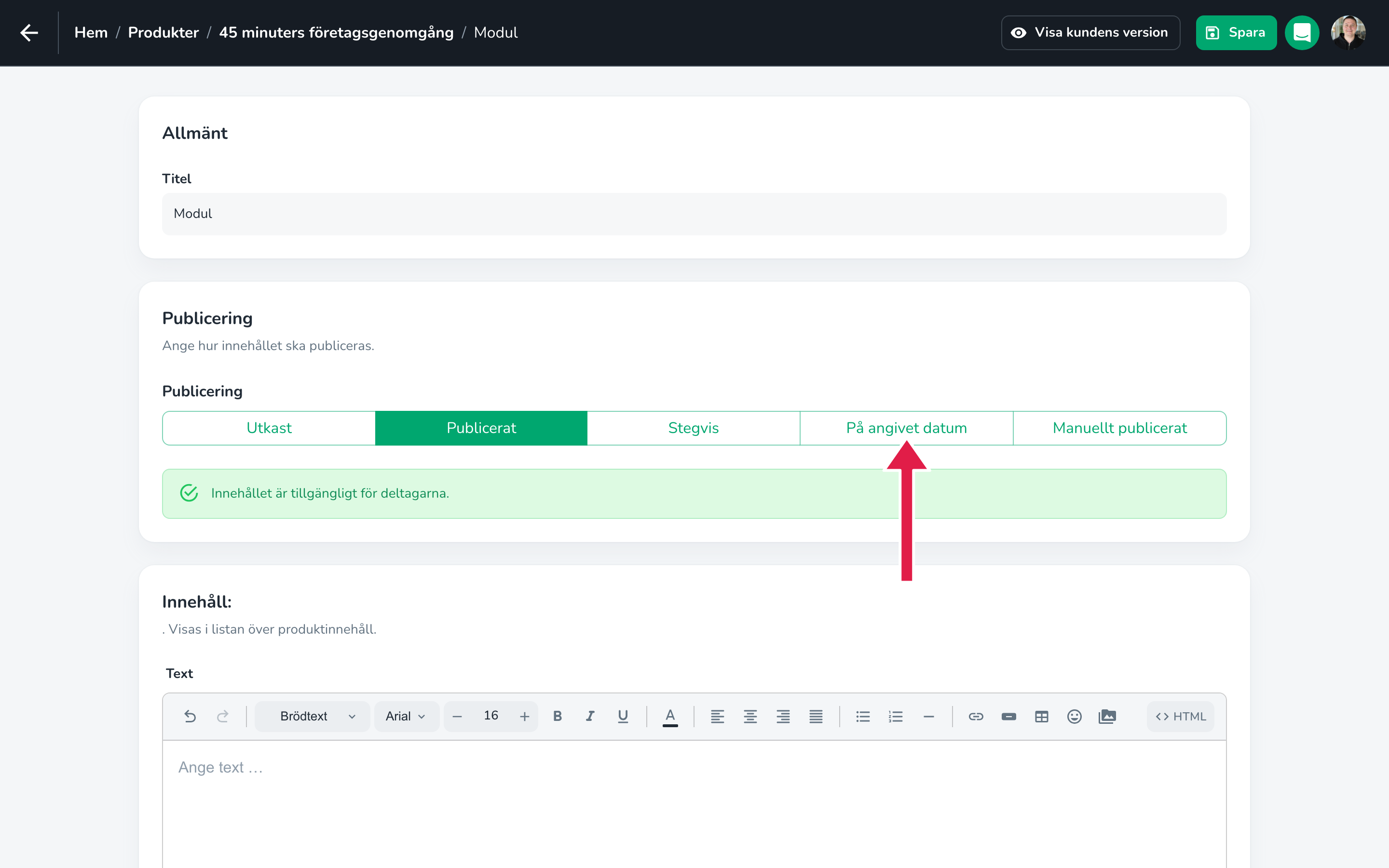Open the emoji picker
This screenshot has height=868, width=1389.
point(1074,716)
